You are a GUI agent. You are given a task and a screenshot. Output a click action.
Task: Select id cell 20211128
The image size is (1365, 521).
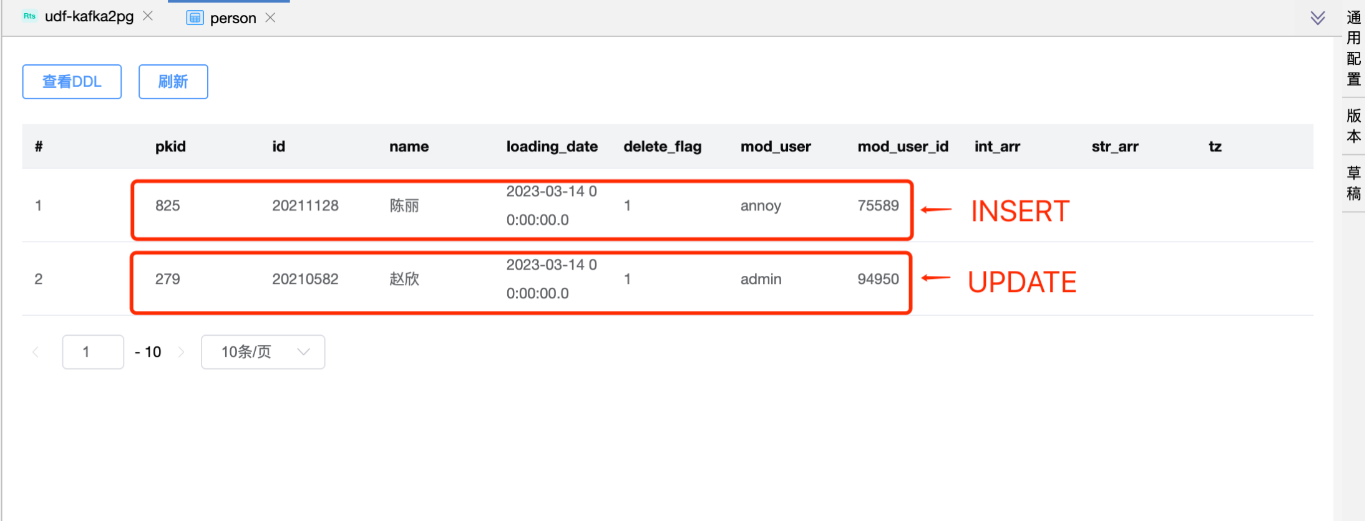[305, 206]
